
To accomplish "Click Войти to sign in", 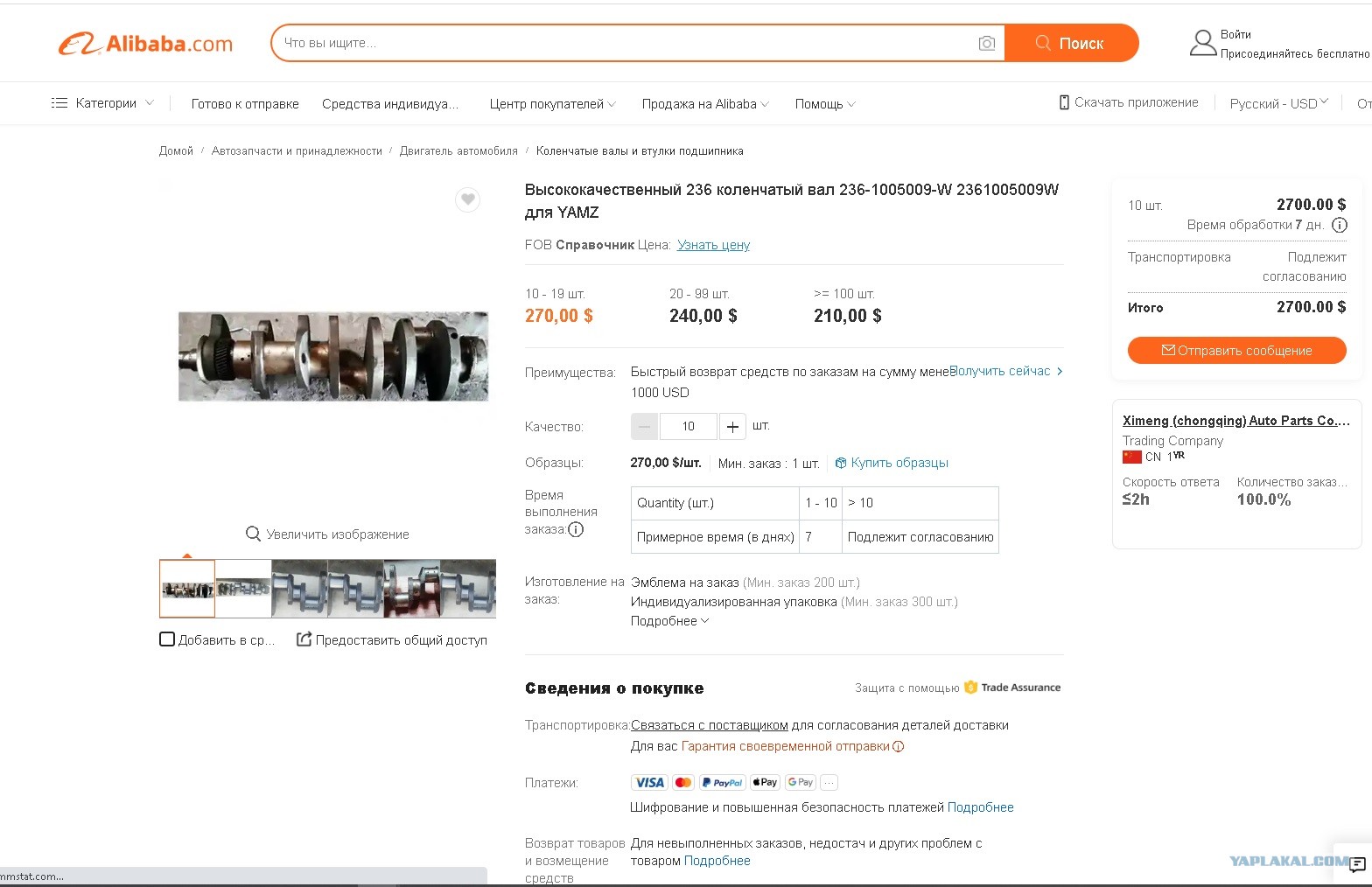I will click(x=1235, y=35).
